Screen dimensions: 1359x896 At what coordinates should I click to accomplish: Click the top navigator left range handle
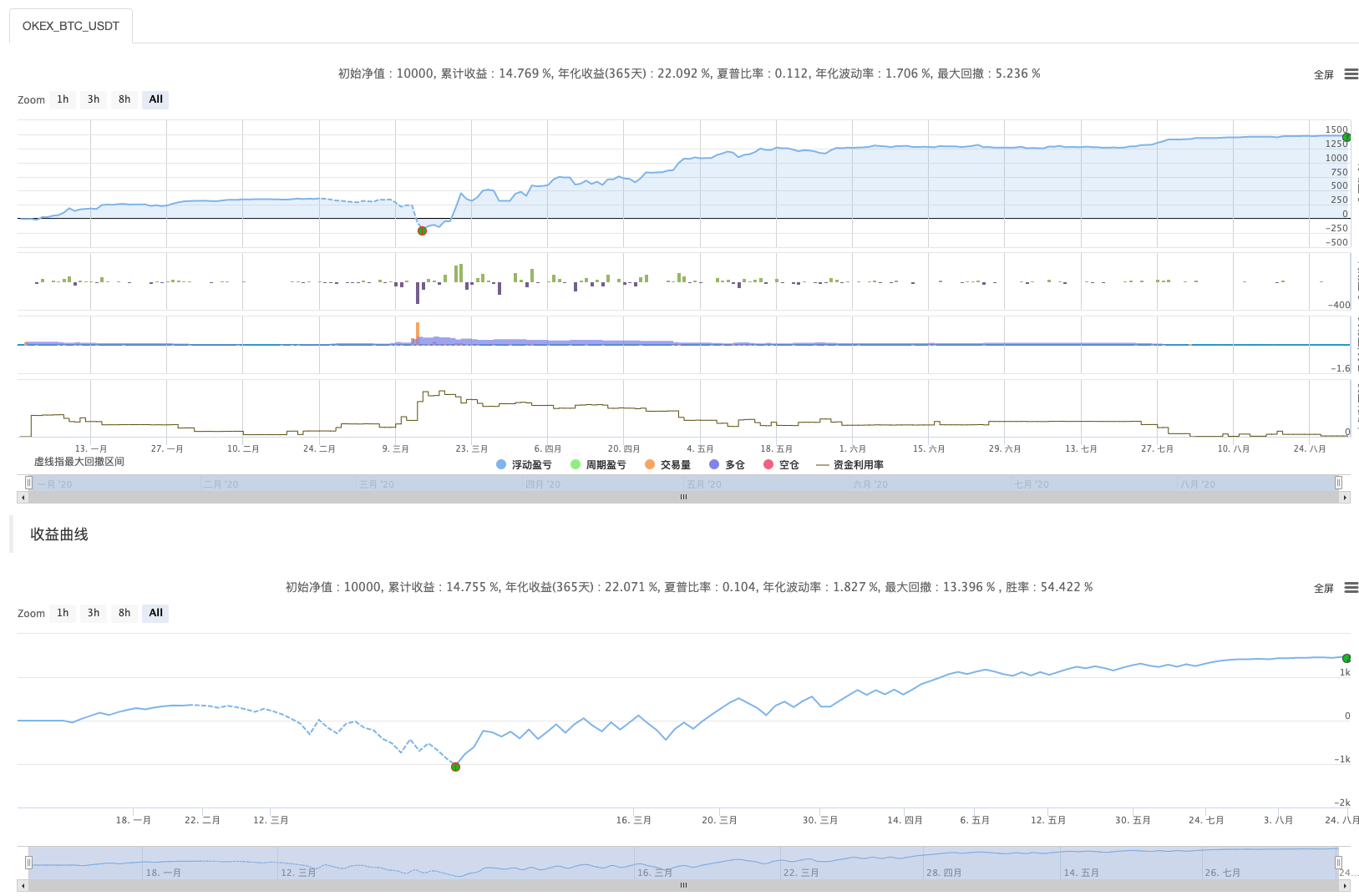(x=28, y=483)
